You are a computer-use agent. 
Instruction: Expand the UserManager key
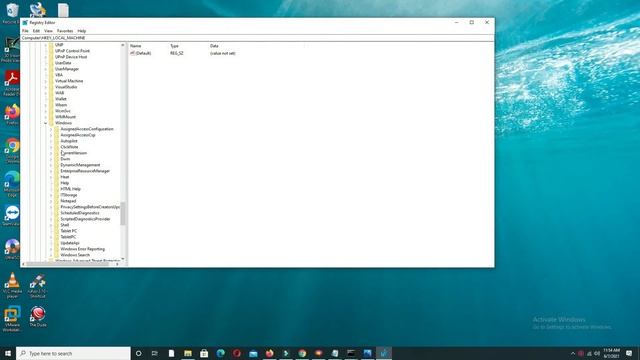point(46,69)
